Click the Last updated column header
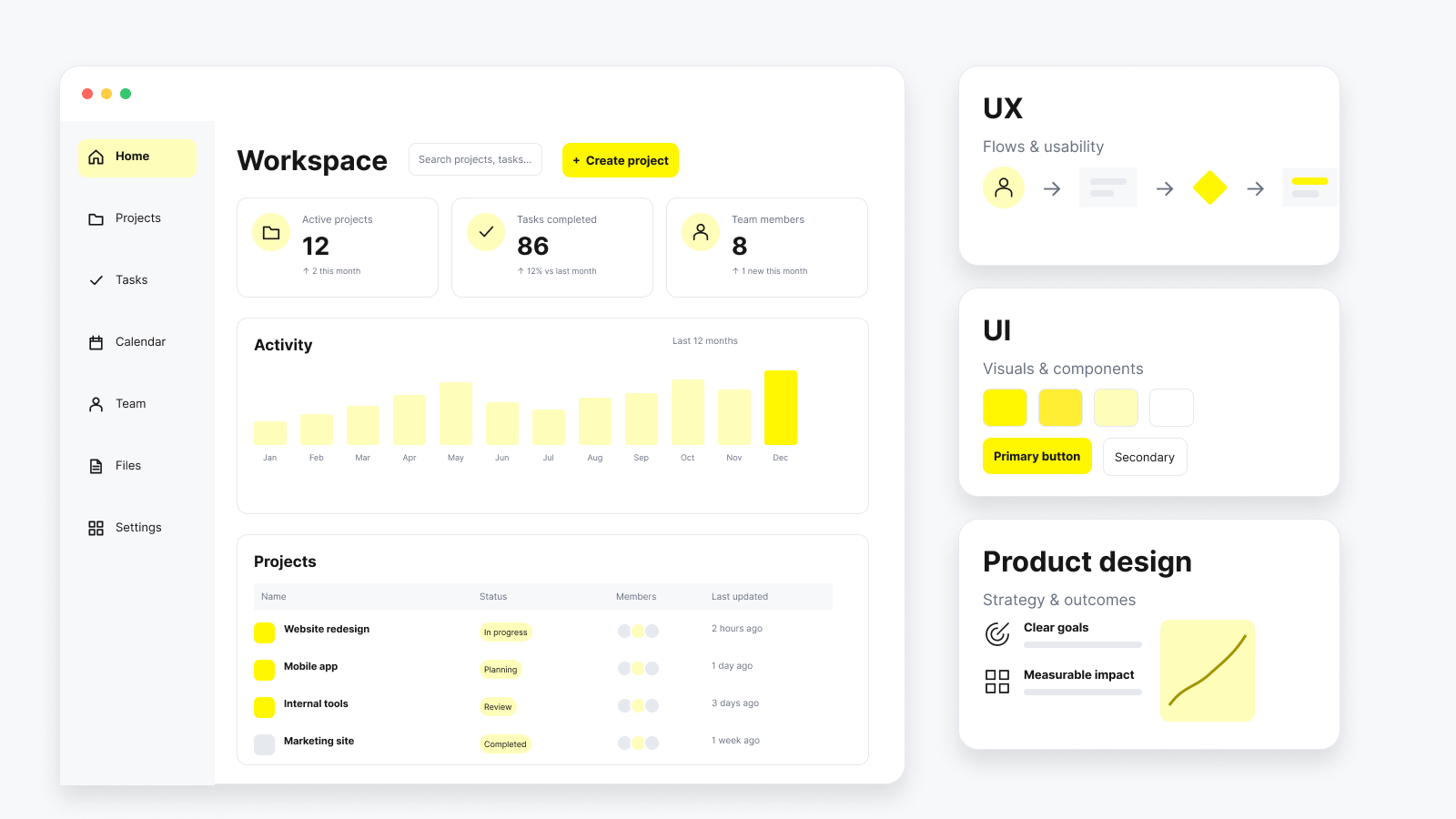1456x819 pixels. coord(740,597)
